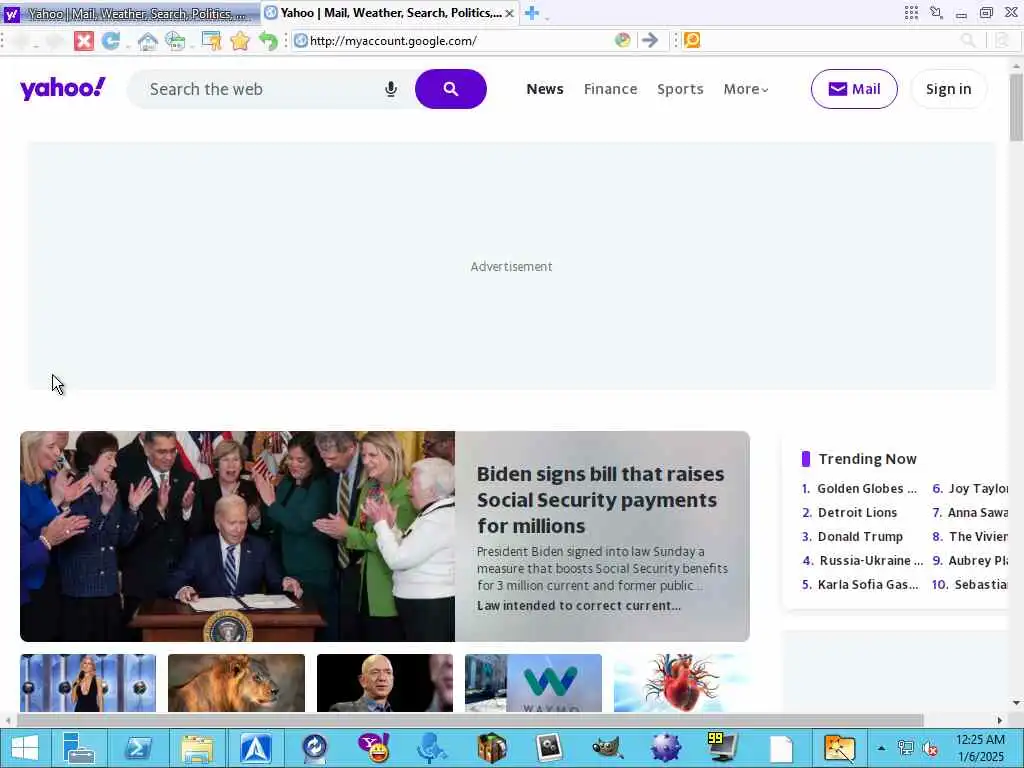
Task: Show hidden tray icons arrow
Action: (881, 748)
